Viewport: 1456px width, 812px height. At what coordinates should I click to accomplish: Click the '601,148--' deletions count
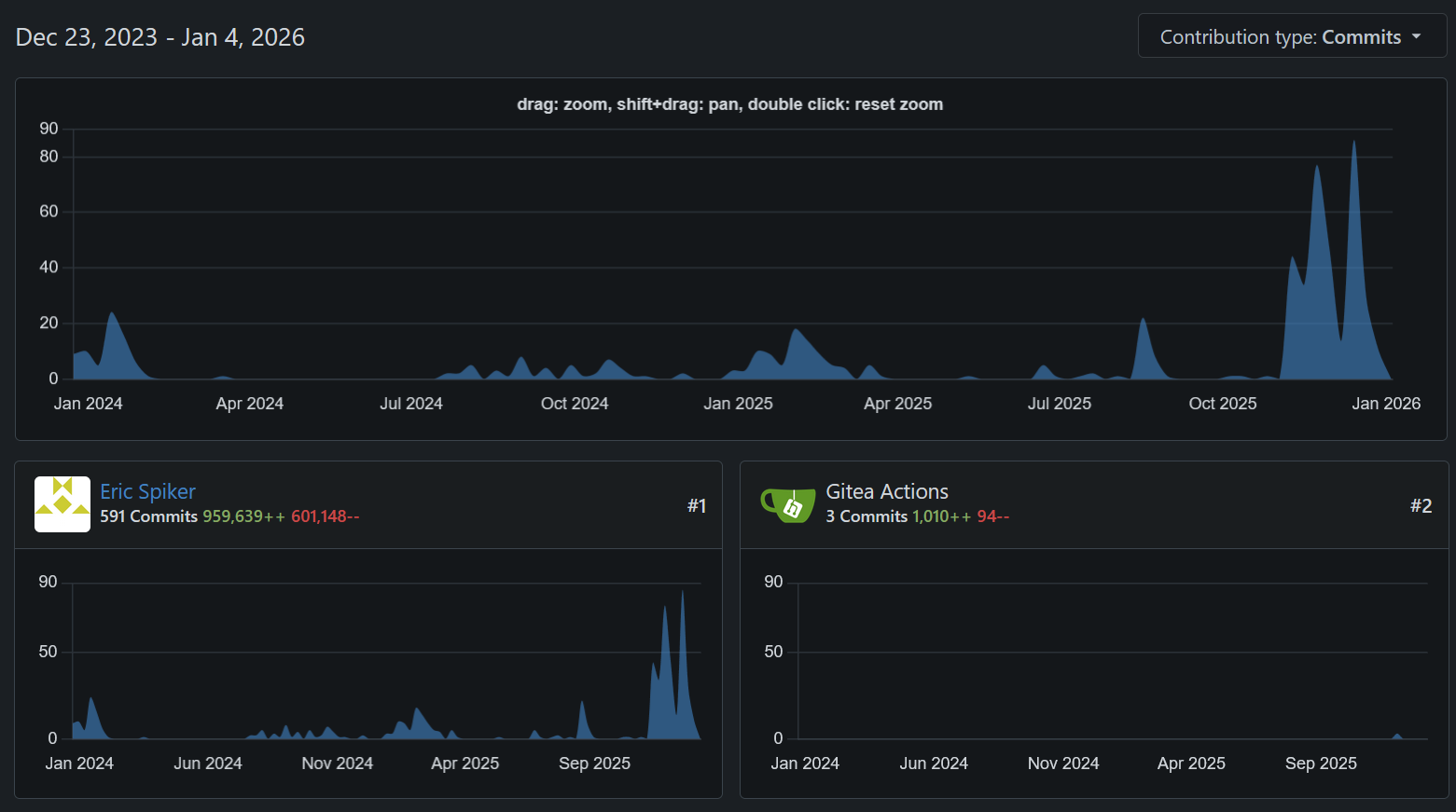pos(325,516)
